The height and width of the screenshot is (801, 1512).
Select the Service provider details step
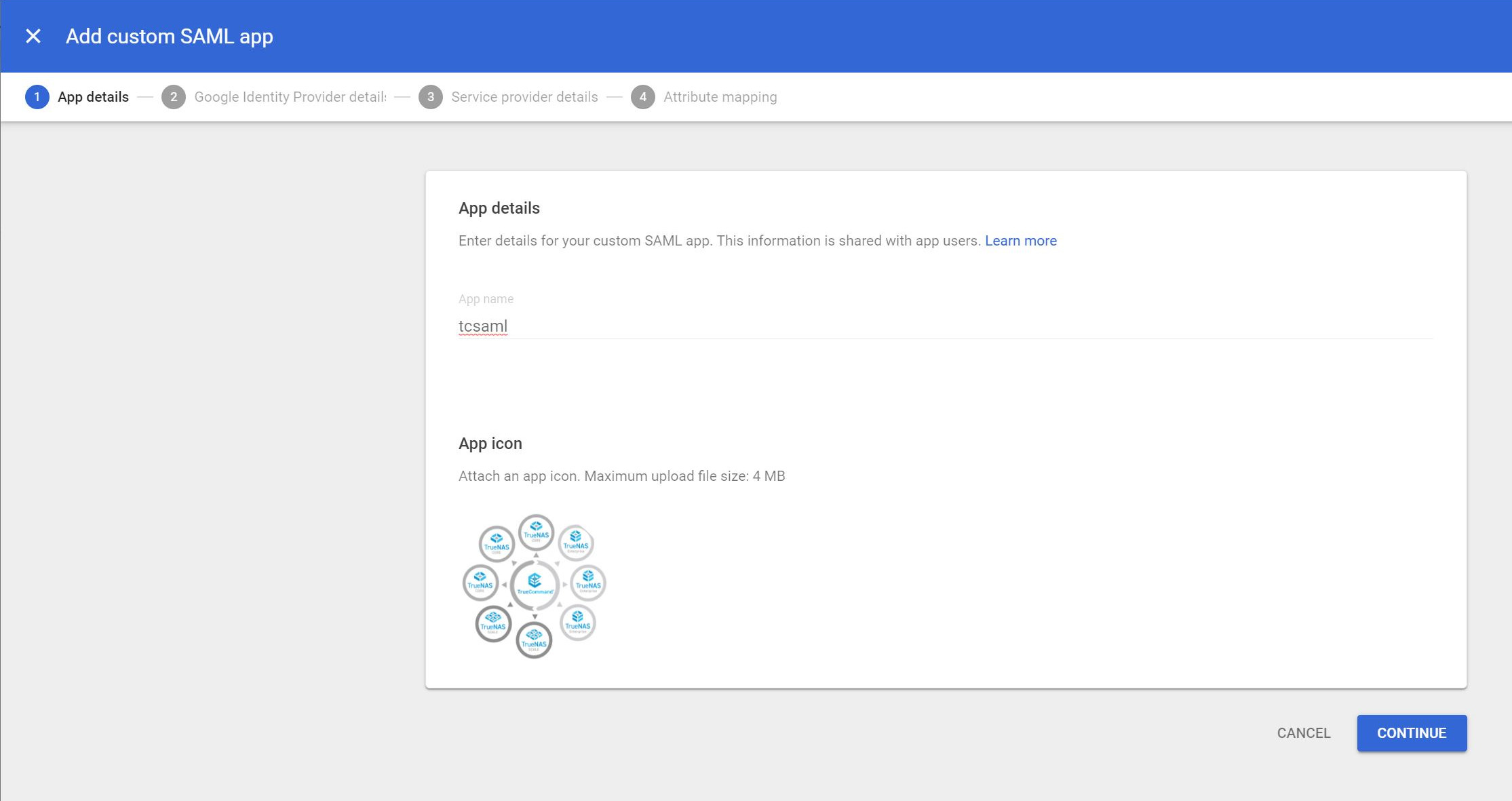point(524,96)
